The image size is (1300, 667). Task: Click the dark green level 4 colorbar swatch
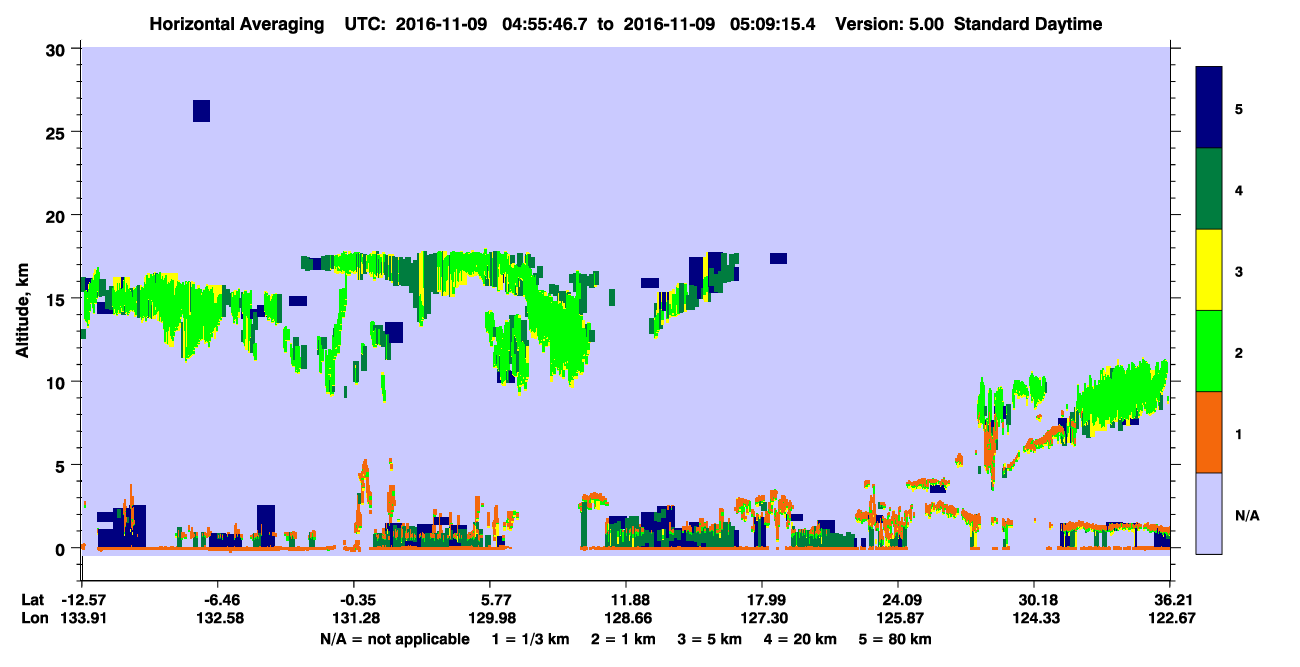(x=1209, y=189)
